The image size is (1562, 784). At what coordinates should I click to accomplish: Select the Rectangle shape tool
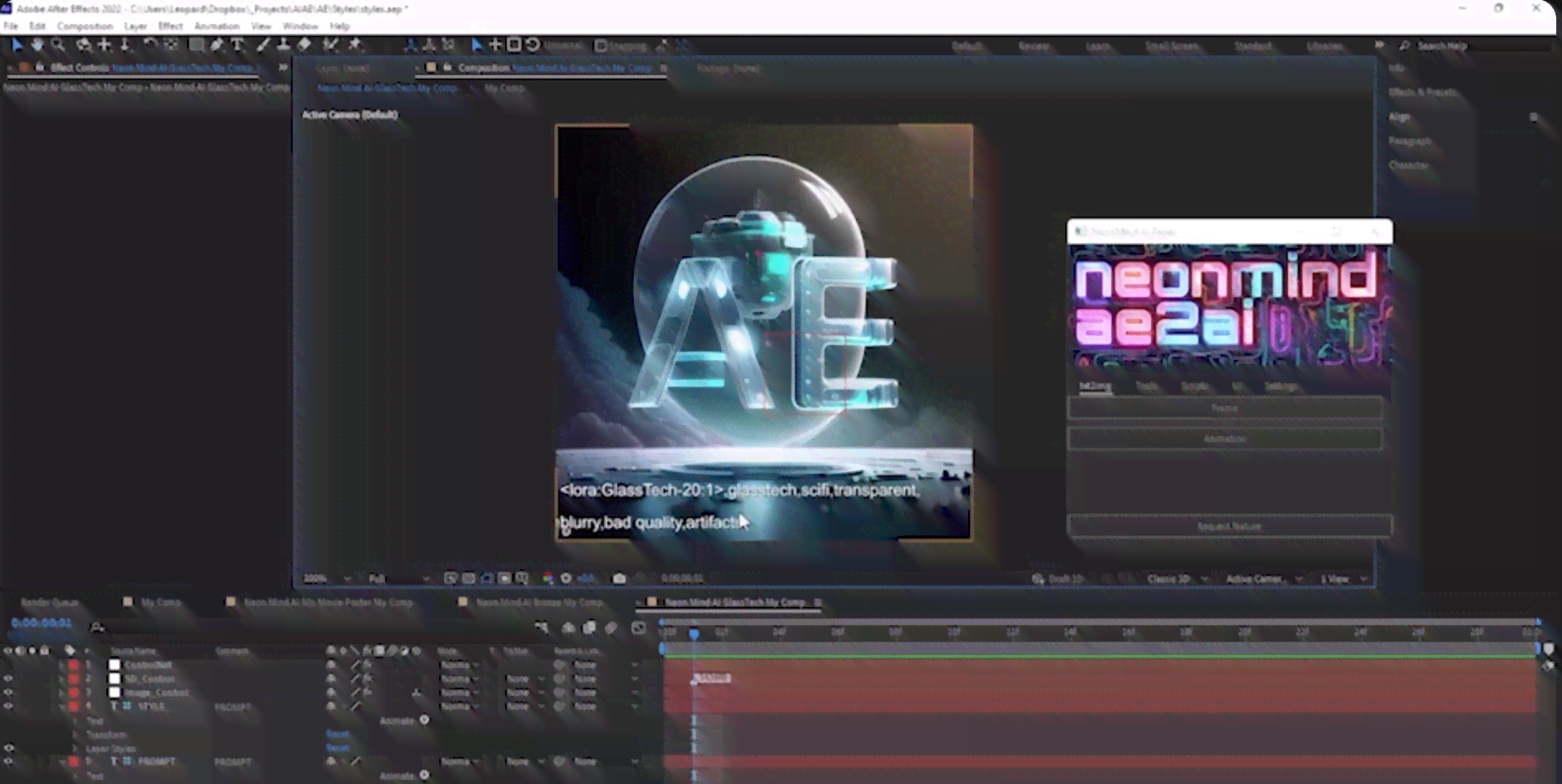click(196, 45)
